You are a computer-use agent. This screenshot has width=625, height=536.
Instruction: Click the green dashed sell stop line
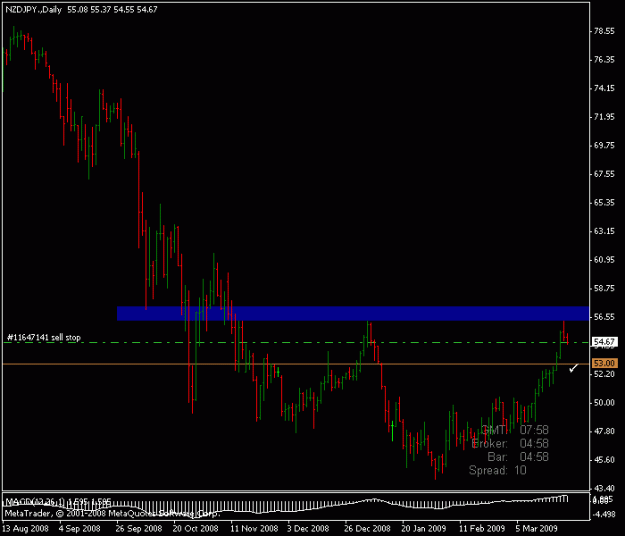[295, 342]
